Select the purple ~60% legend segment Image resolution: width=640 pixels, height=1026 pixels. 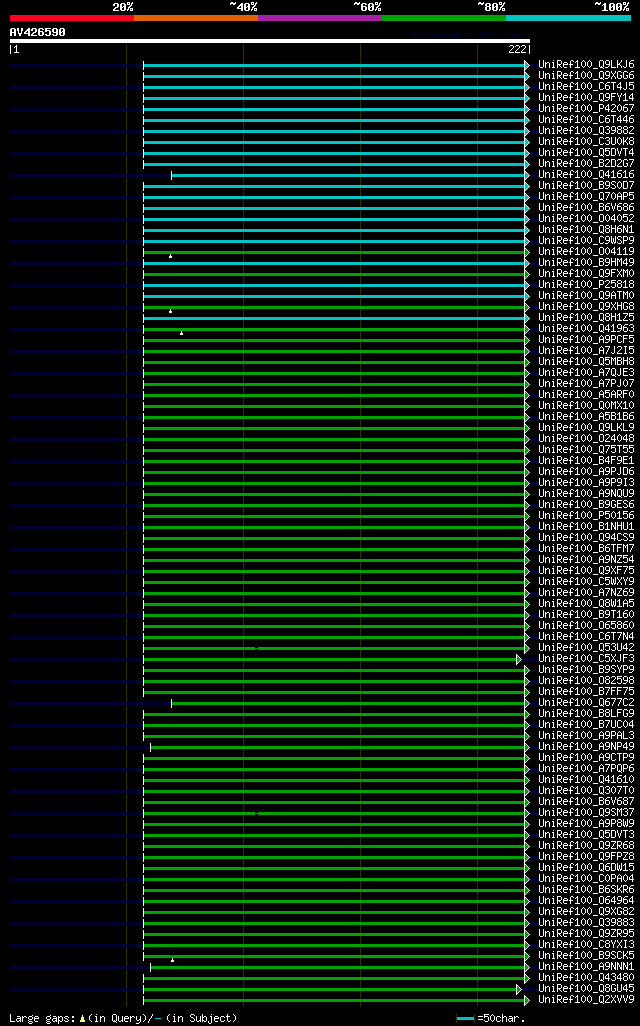[x=320, y=18]
